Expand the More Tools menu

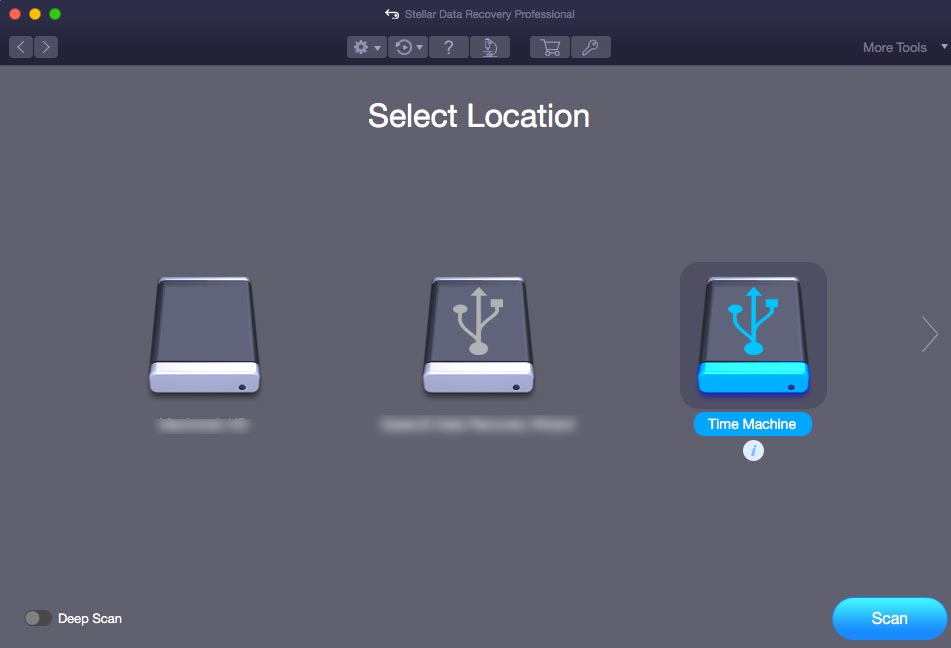click(x=894, y=47)
